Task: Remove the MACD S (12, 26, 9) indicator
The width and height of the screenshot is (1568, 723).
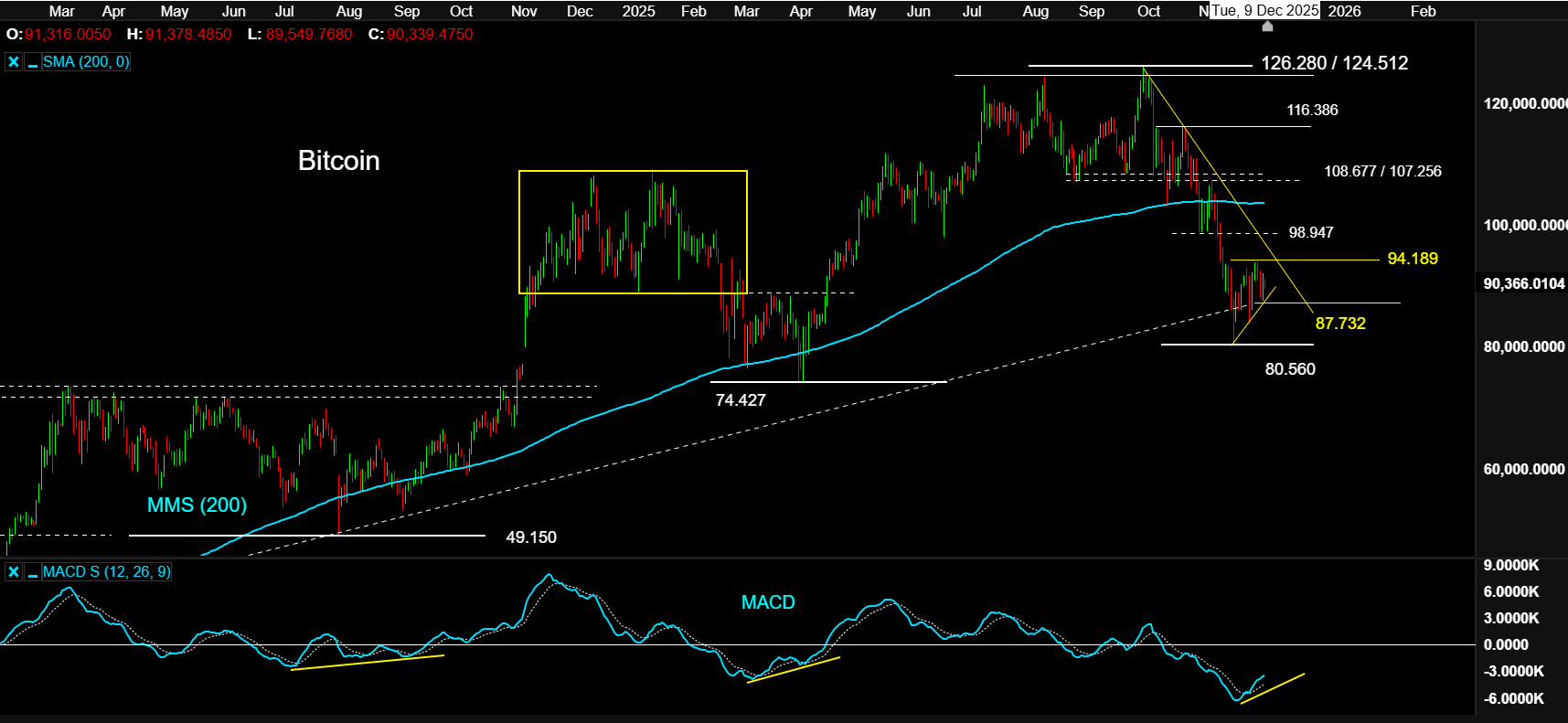Action: click(14, 572)
